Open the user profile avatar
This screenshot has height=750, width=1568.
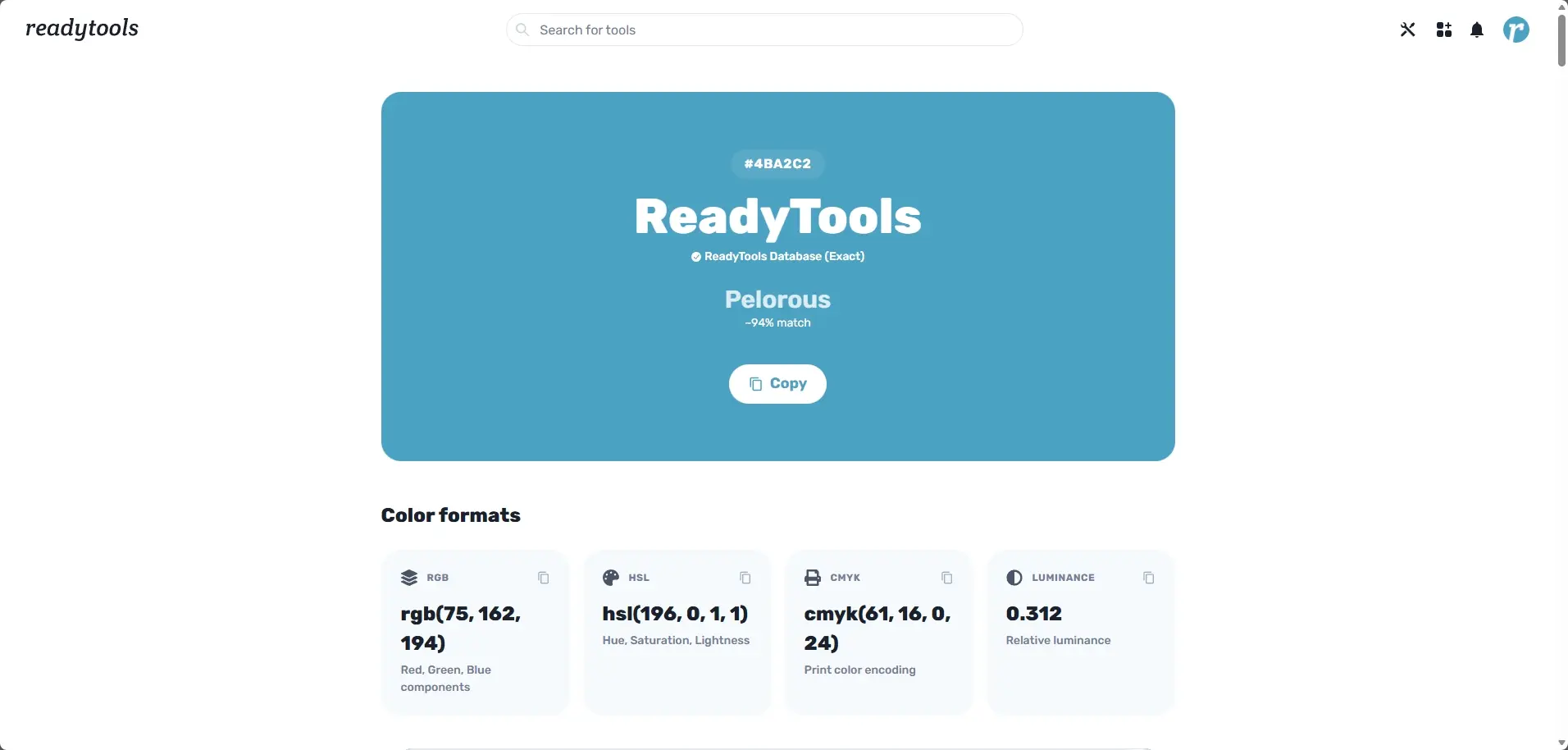[1516, 30]
